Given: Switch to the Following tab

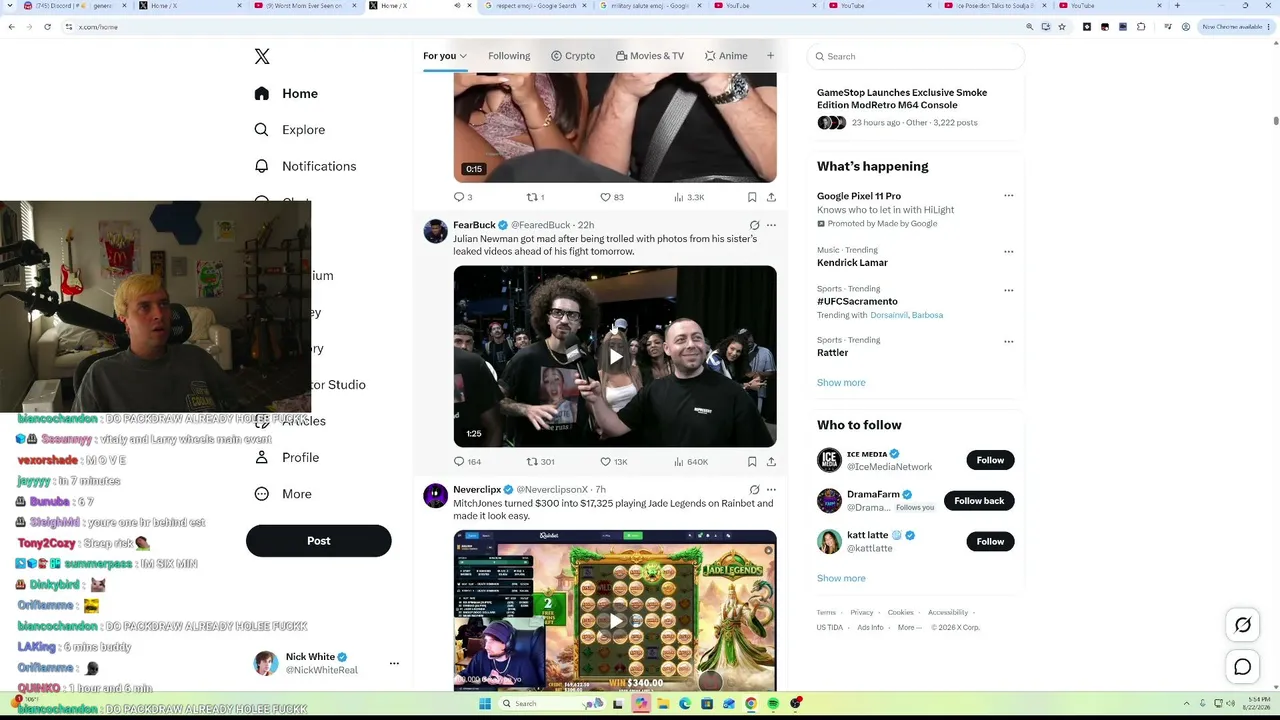Looking at the screenshot, I should click(509, 56).
